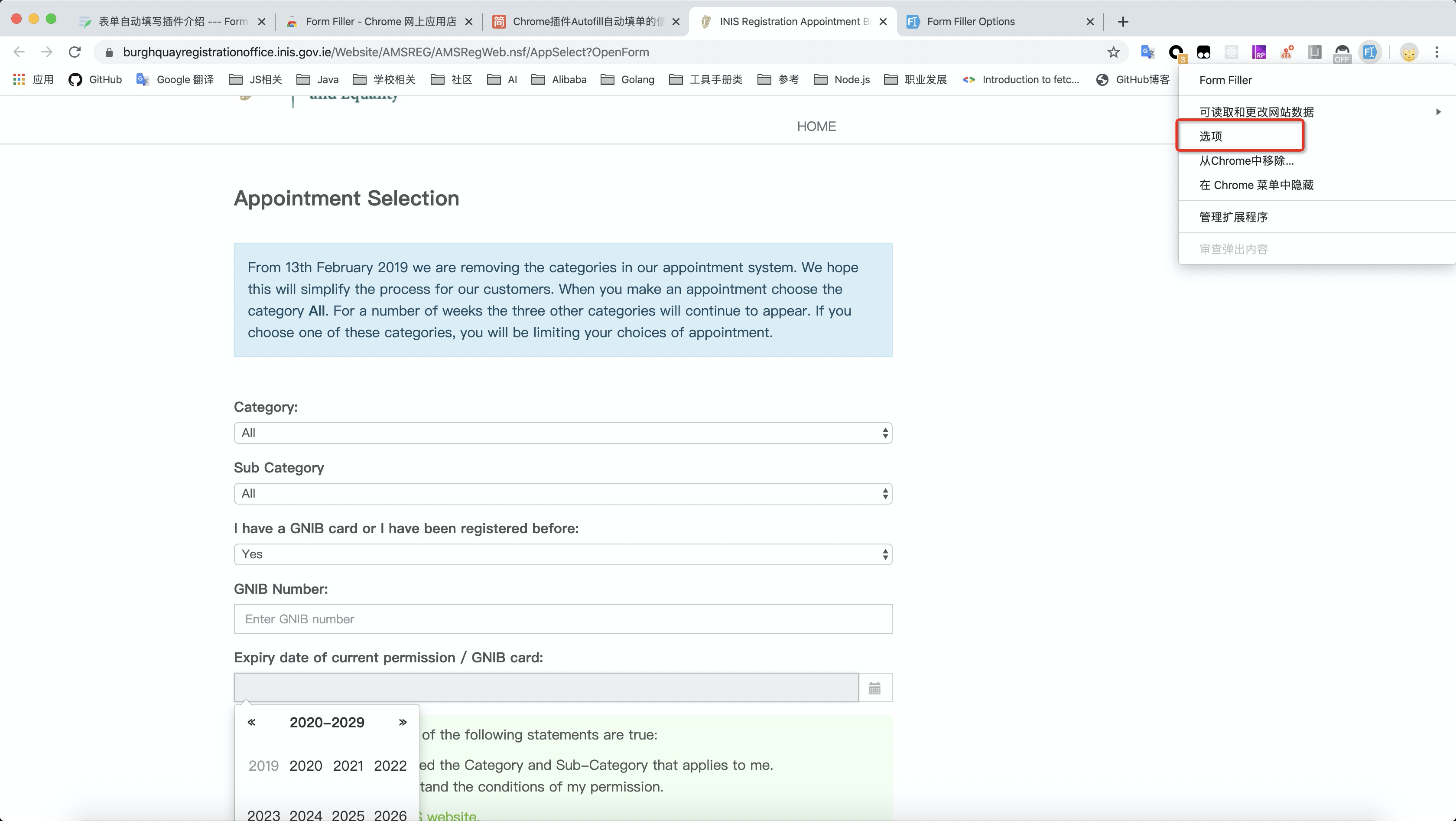Viewport: 1456px width, 821px height.
Task: Pick year 2021 in date picker
Action: pos(348,766)
